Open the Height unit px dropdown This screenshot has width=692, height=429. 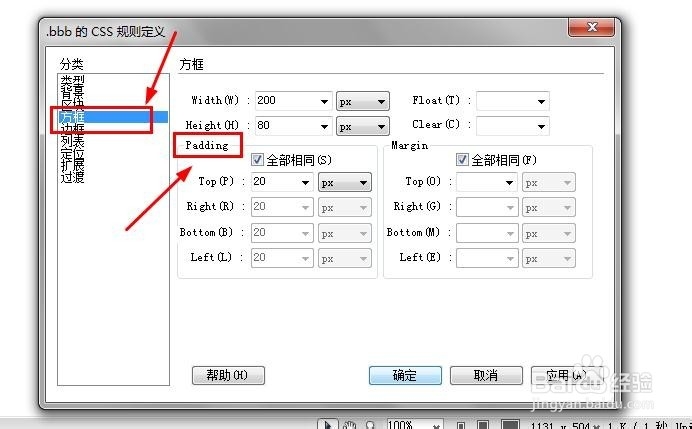click(363, 127)
